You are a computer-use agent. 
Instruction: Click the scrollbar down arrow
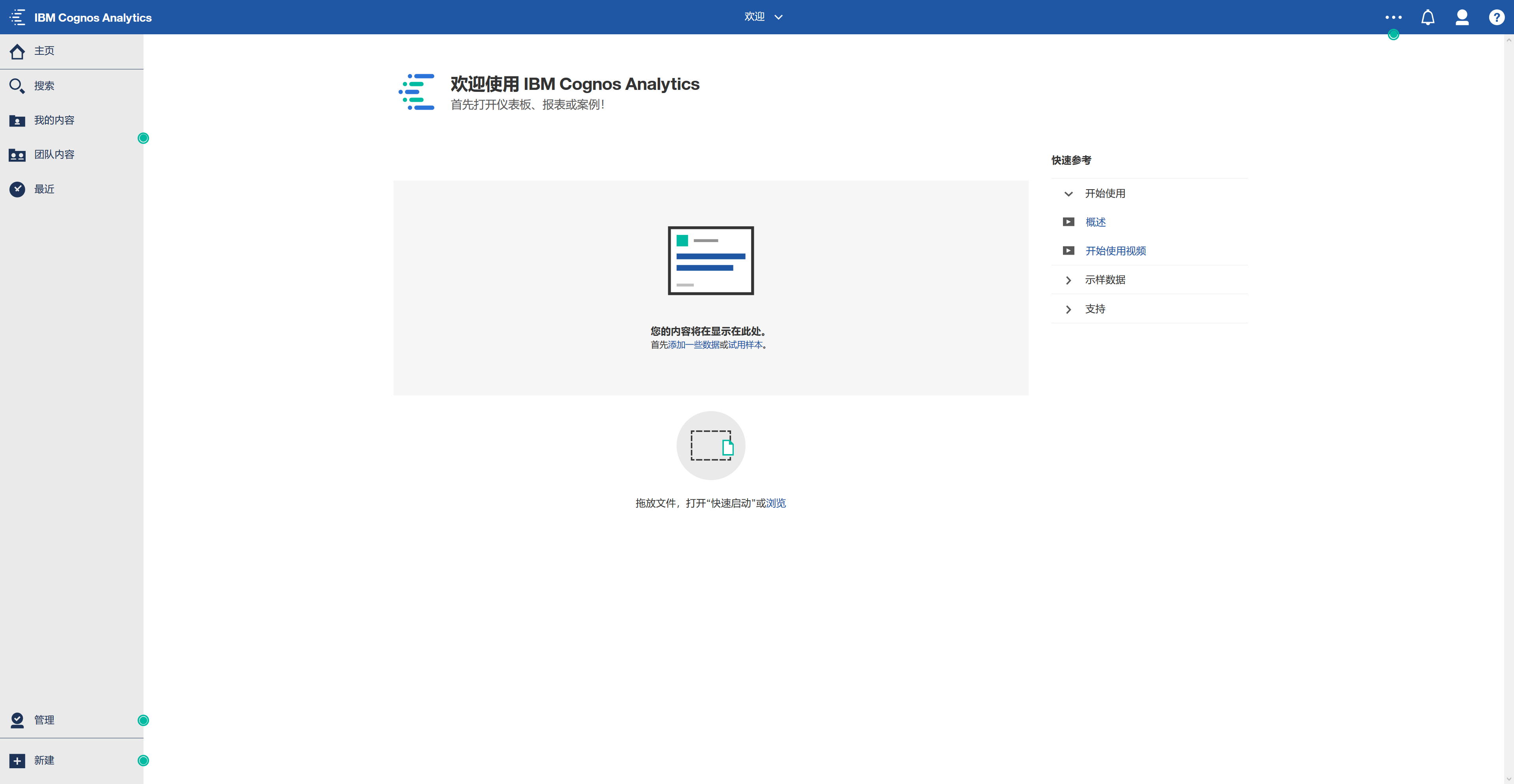point(1509,779)
